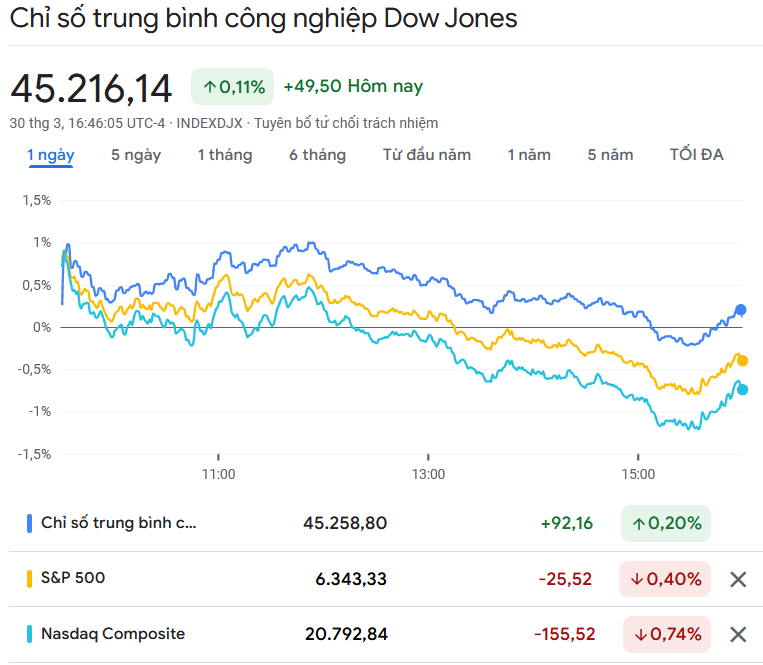
Task: Select the TỐI ĐA range tab
Action: pos(696,155)
